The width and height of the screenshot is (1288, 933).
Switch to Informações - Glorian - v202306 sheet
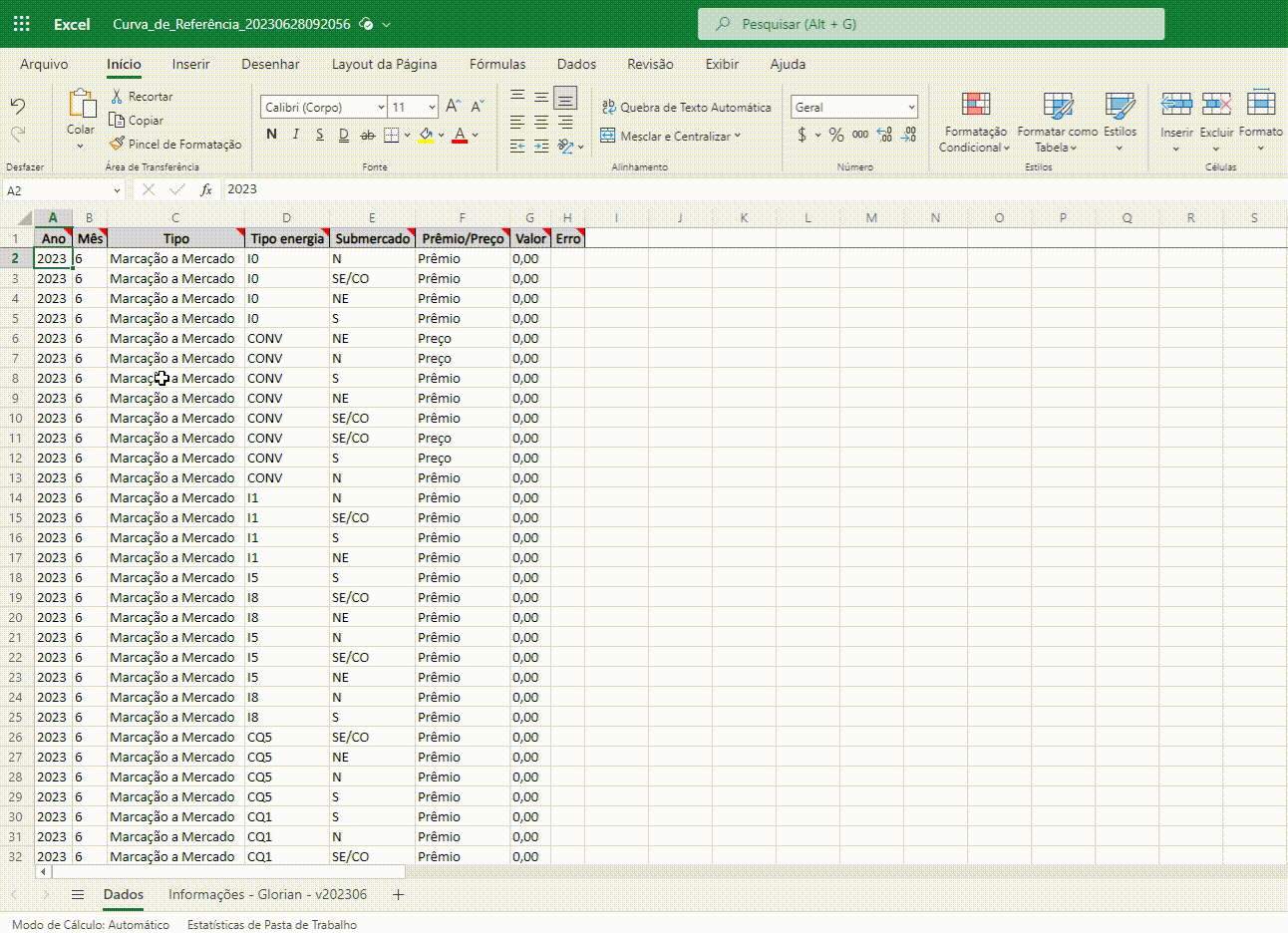click(267, 894)
